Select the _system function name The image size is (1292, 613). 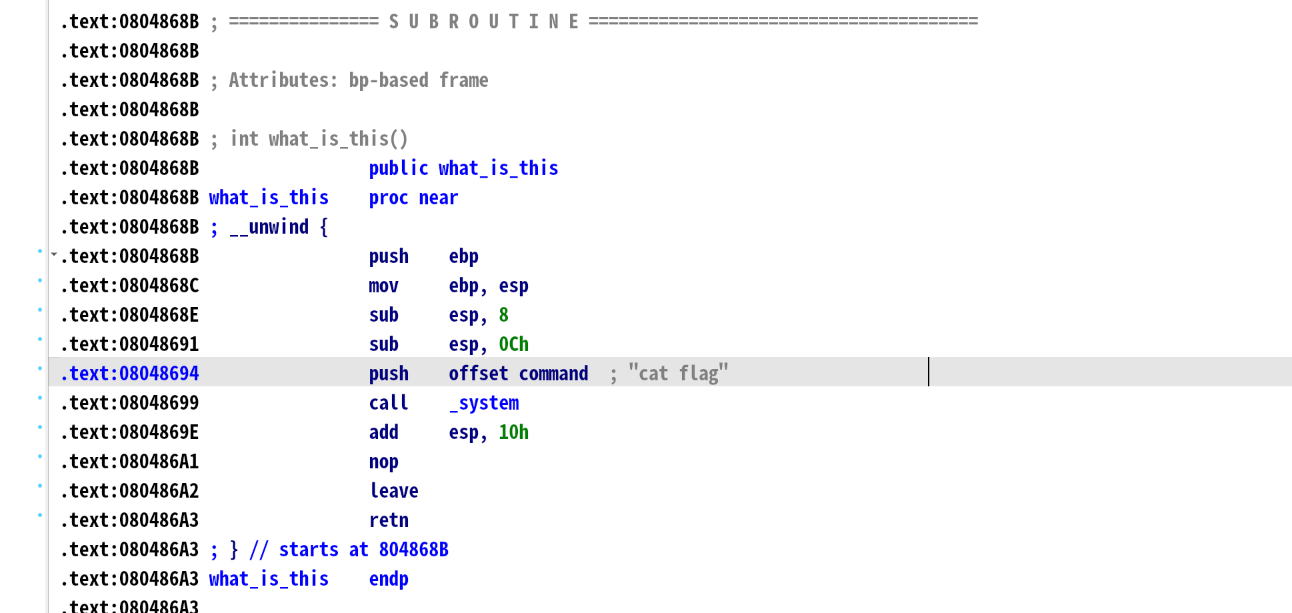(484, 402)
